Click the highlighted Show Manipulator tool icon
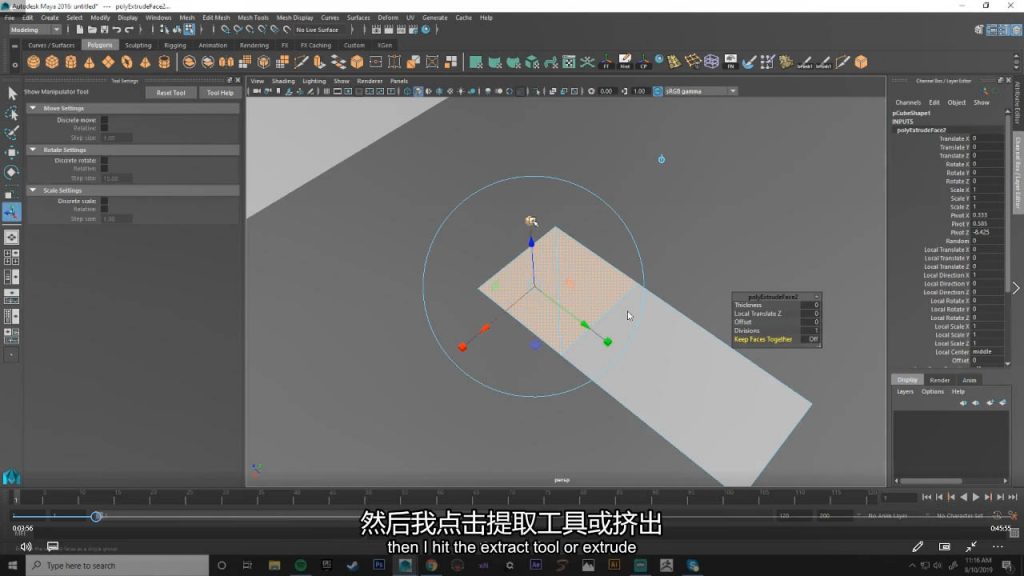Viewport: 1024px width, 576px height. coord(12,212)
